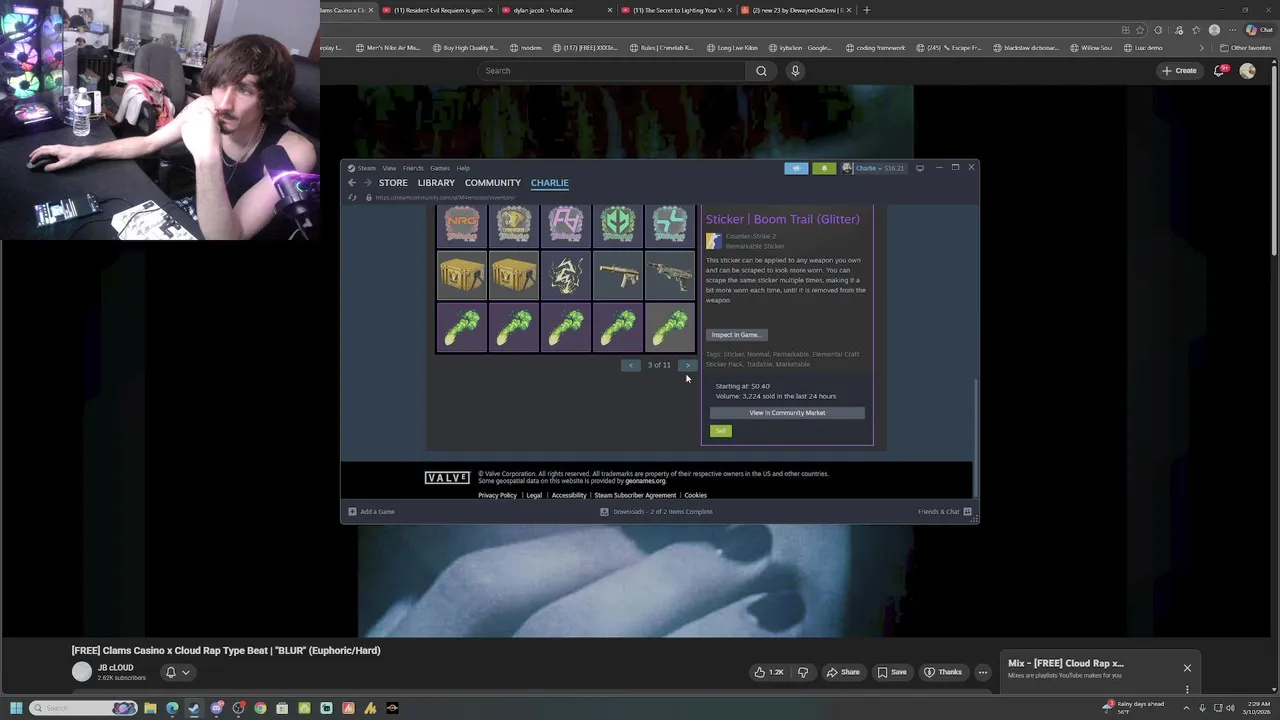Click the Windows Start button
Image resolution: width=1280 pixels, height=720 pixels.
16,708
